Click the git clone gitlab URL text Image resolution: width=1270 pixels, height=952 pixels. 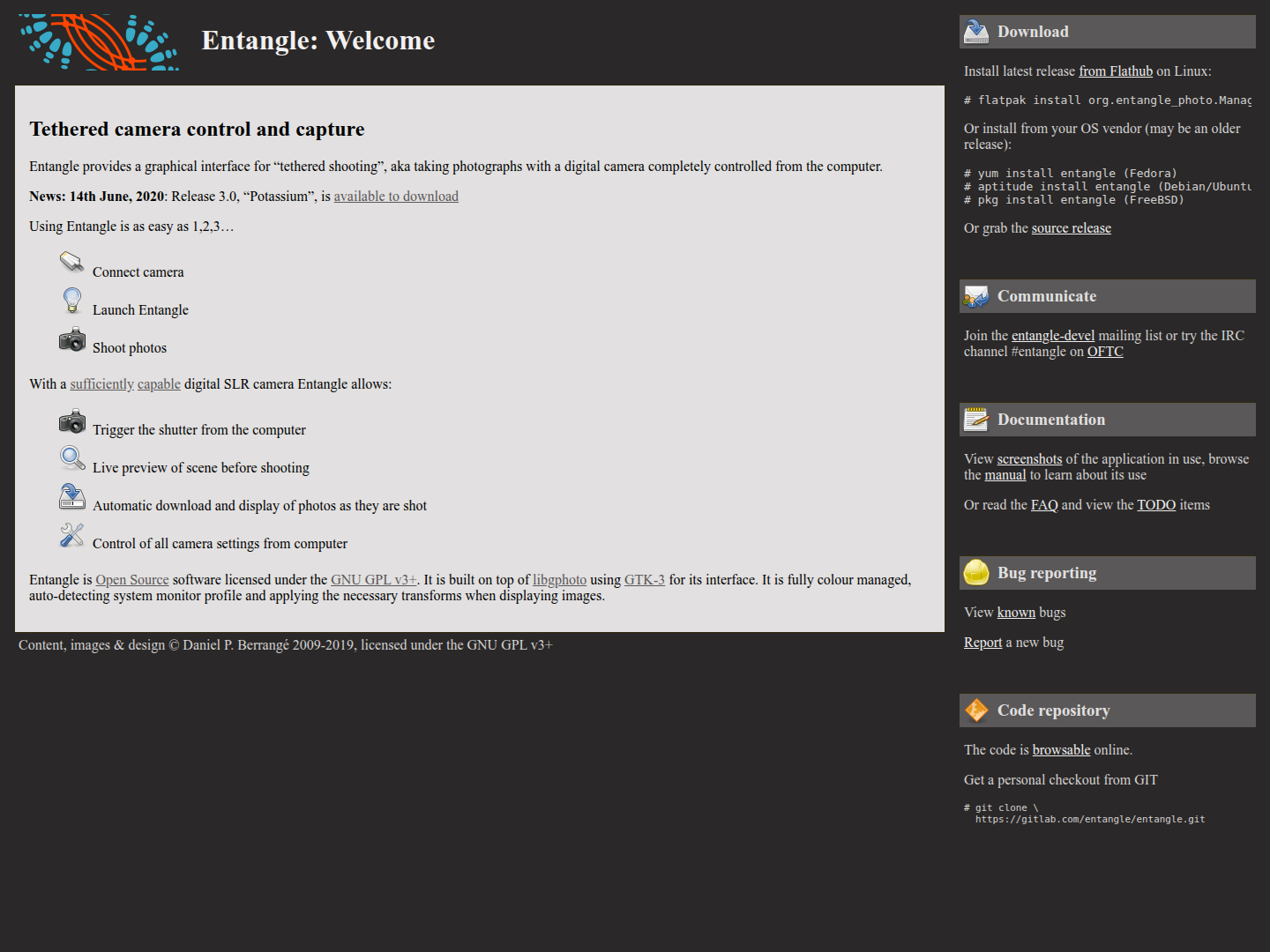[1090, 820]
